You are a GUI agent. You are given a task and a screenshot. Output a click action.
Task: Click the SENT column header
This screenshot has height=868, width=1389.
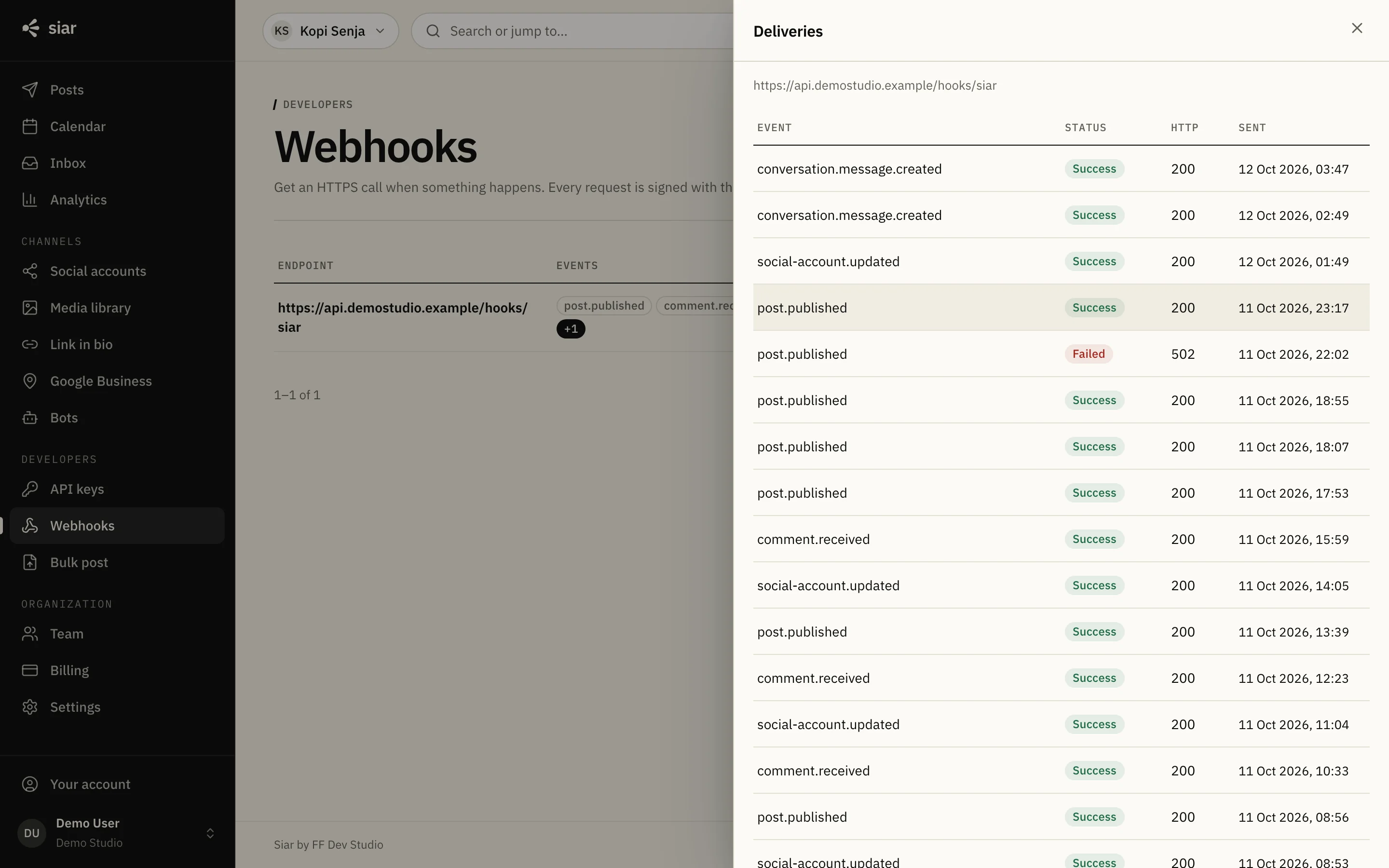[x=1252, y=127]
